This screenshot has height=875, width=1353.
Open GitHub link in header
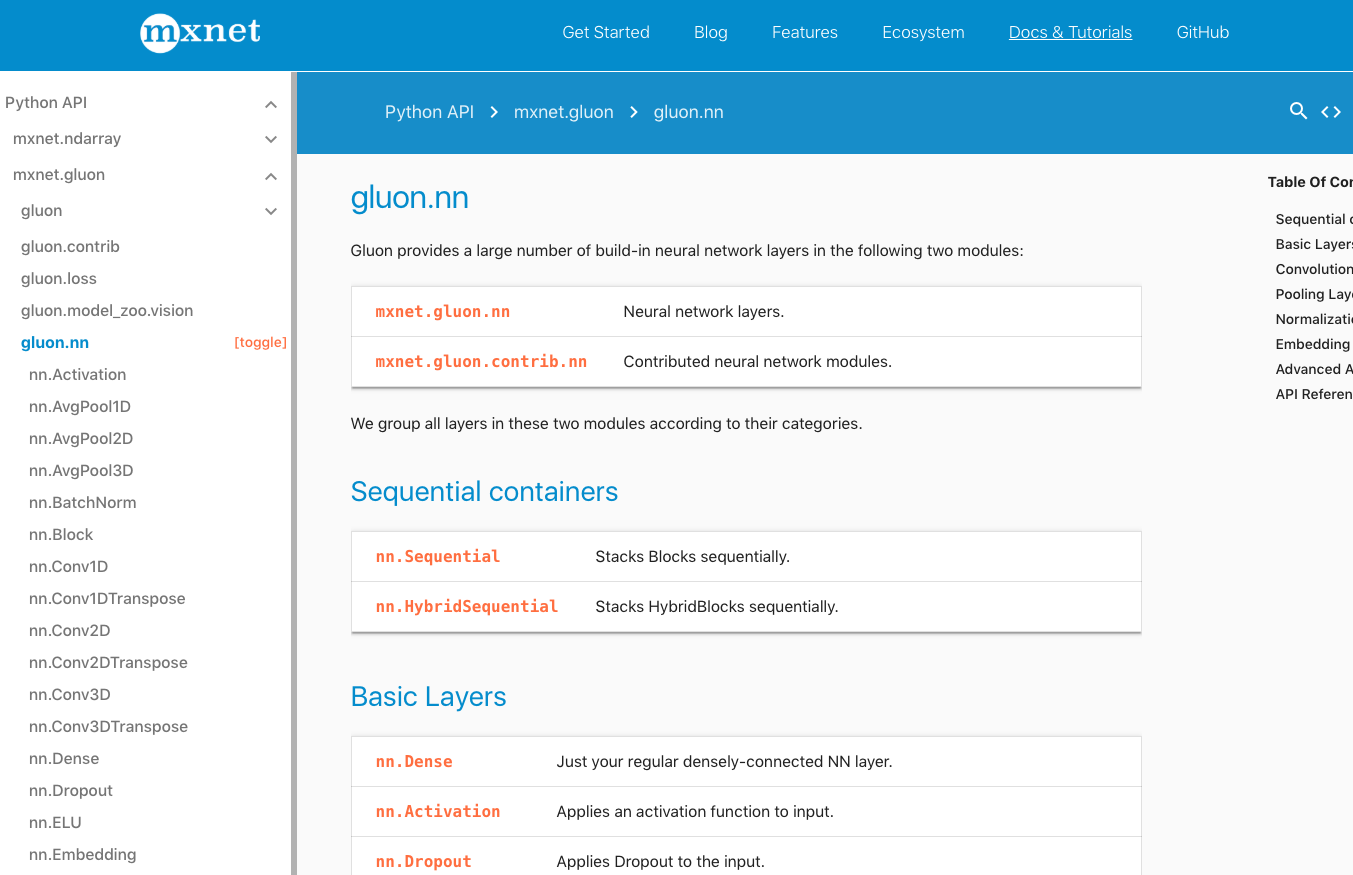click(1203, 32)
